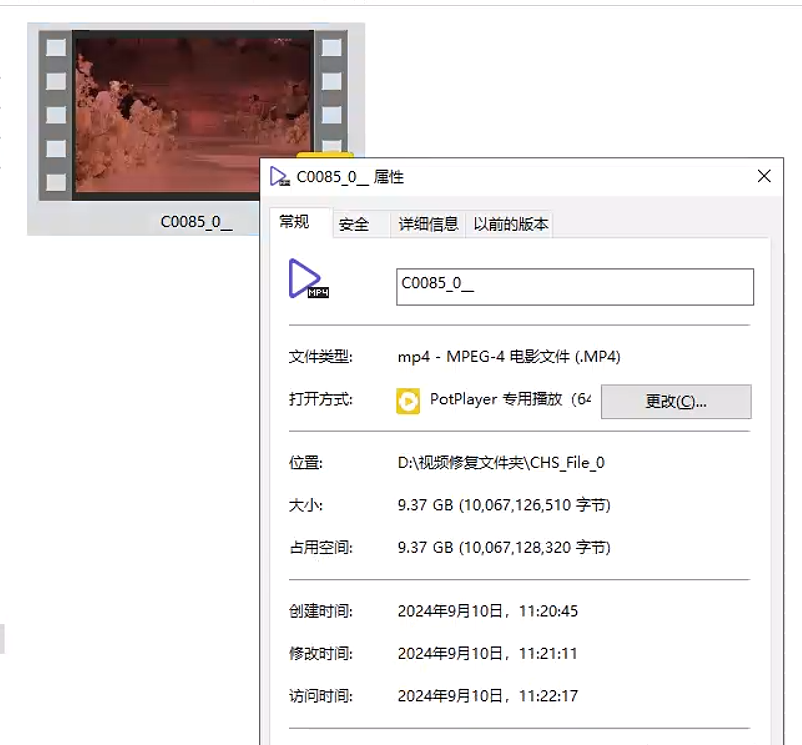
Task: Click the 修改时间 label
Action: point(321,653)
